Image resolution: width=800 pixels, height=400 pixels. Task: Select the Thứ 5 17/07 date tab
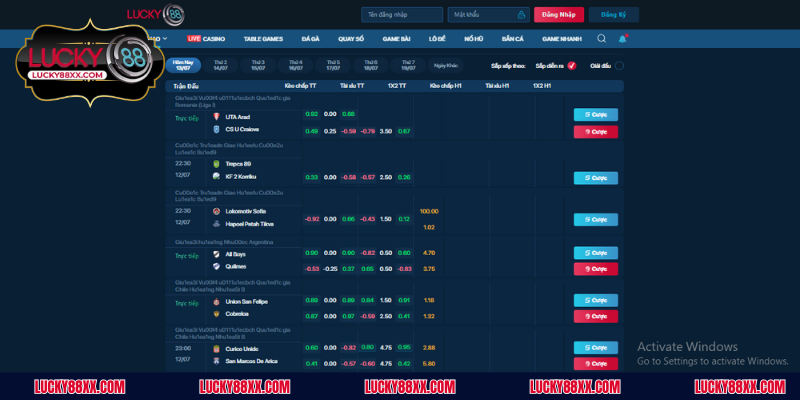click(x=333, y=65)
